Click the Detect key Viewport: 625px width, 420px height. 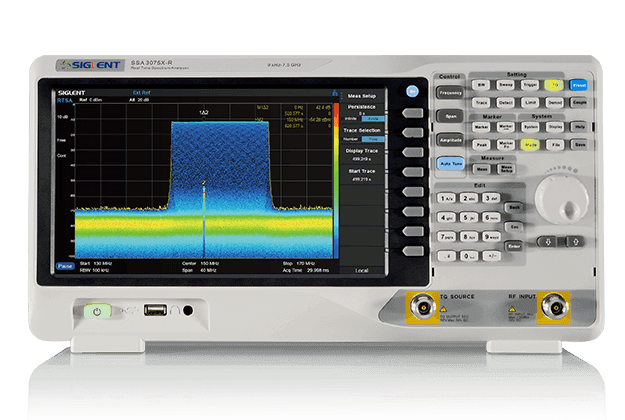pos(505,102)
